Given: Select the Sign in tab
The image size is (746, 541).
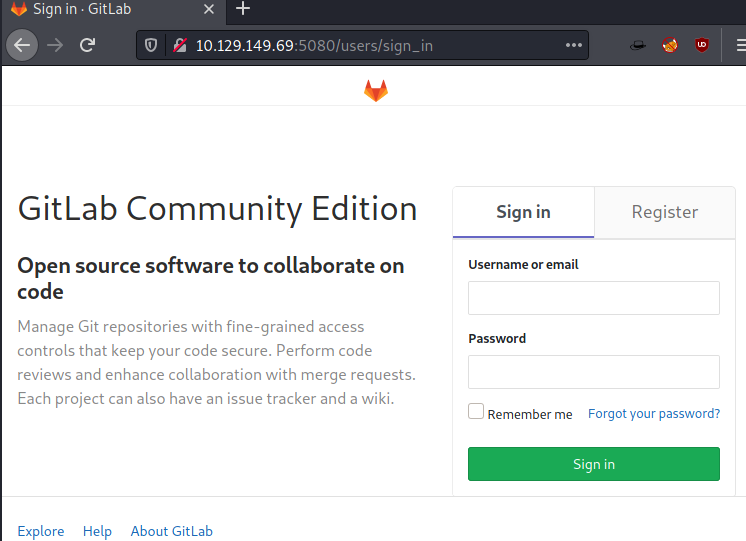Looking at the screenshot, I should pyautogui.click(x=523, y=212).
